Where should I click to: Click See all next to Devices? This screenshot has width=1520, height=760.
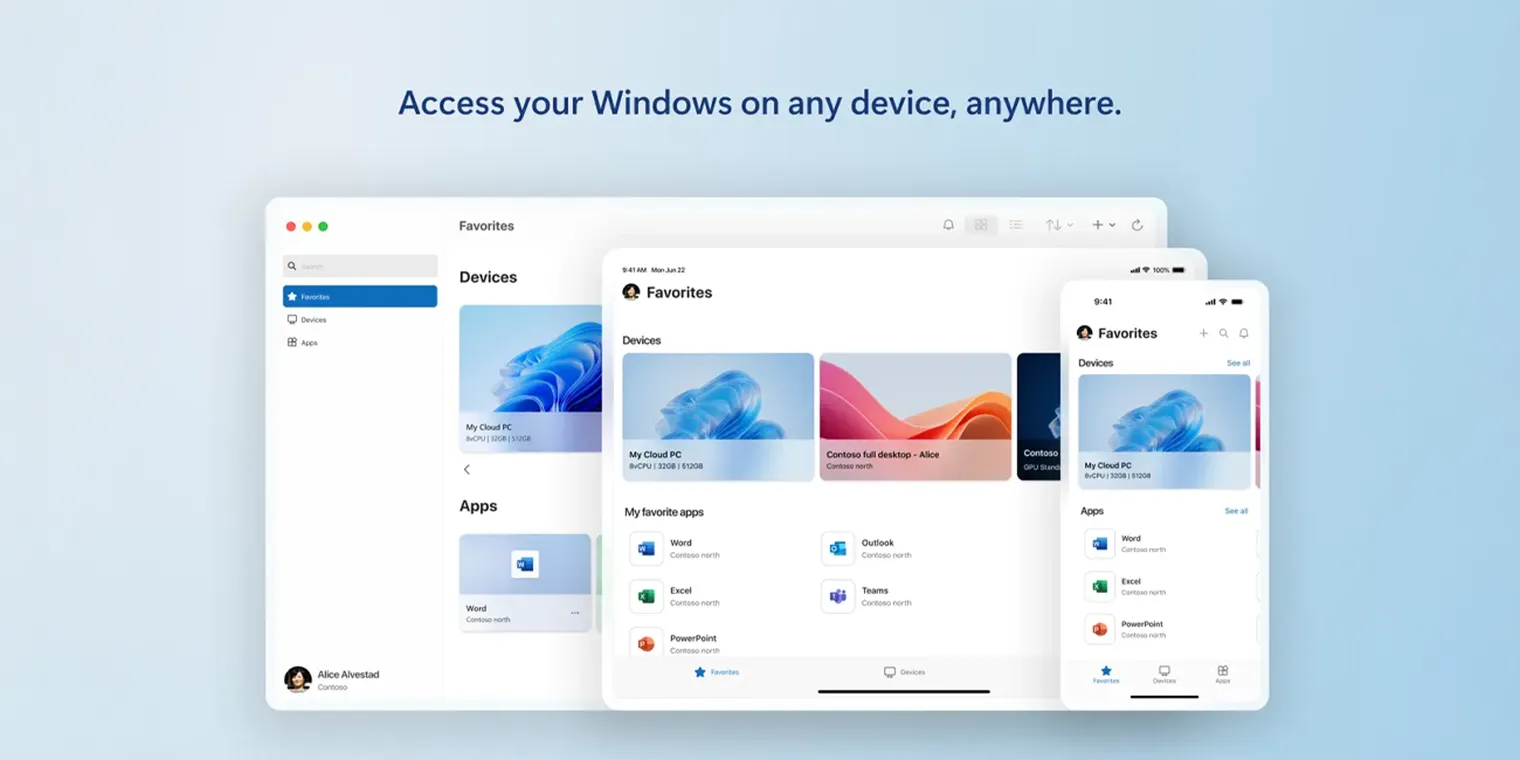pos(1238,363)
